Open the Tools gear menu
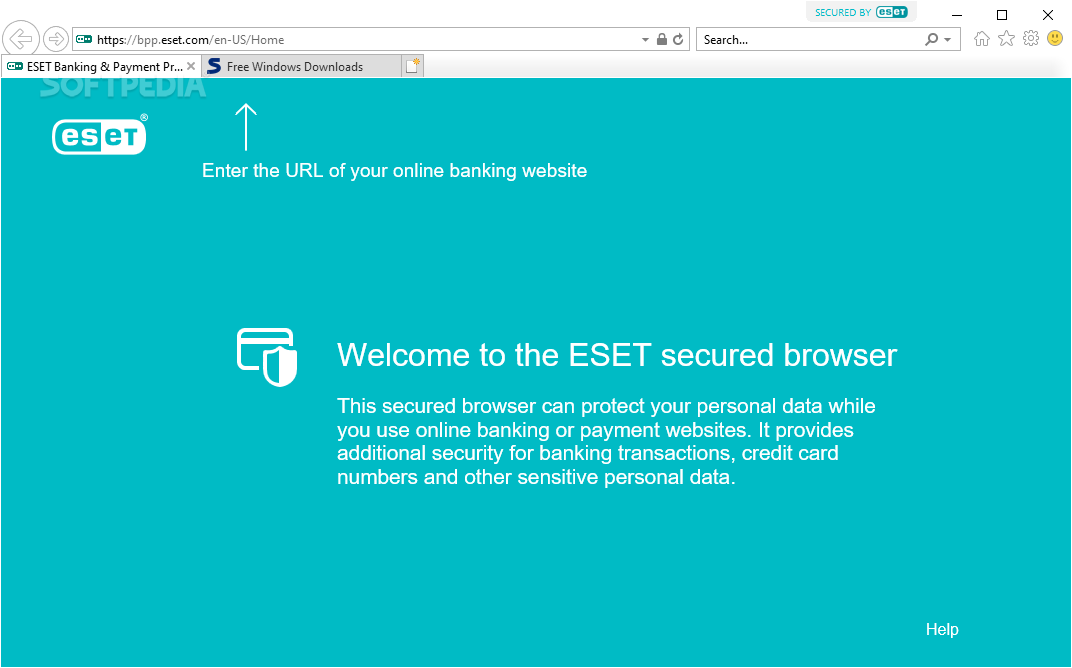Screen dimensions: 1072x668 [x=1031, y=38]
